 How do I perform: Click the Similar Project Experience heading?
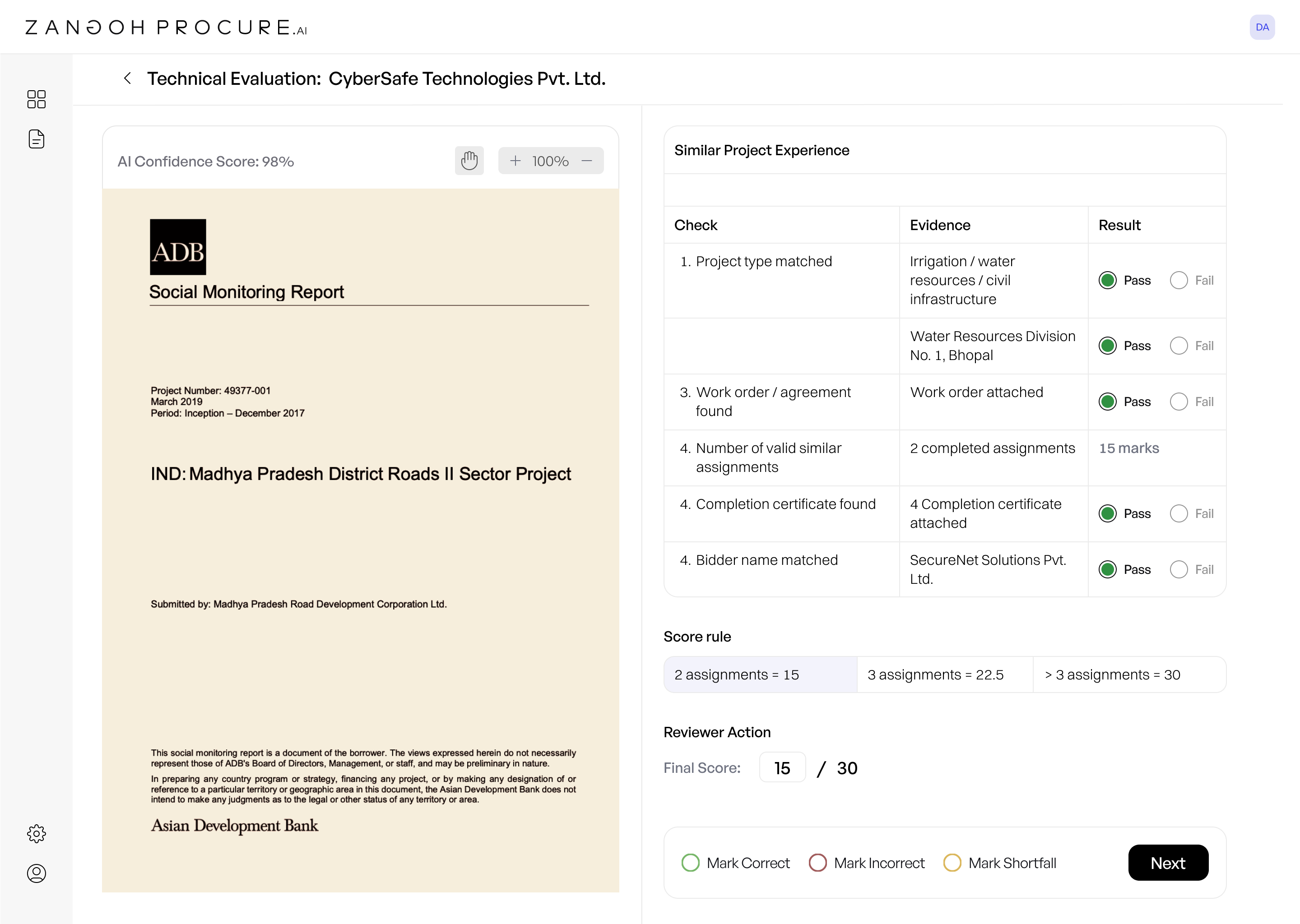point(761,150)
